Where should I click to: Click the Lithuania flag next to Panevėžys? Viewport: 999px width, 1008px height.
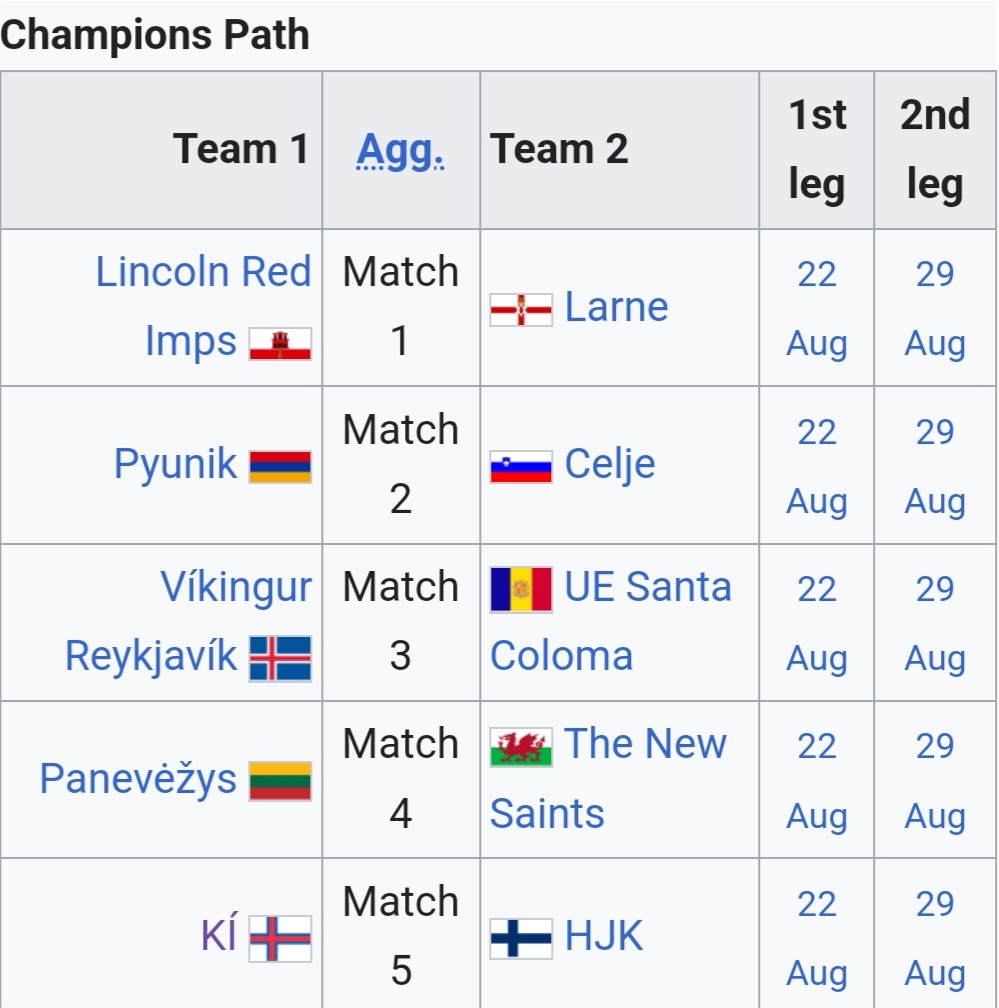280,781
